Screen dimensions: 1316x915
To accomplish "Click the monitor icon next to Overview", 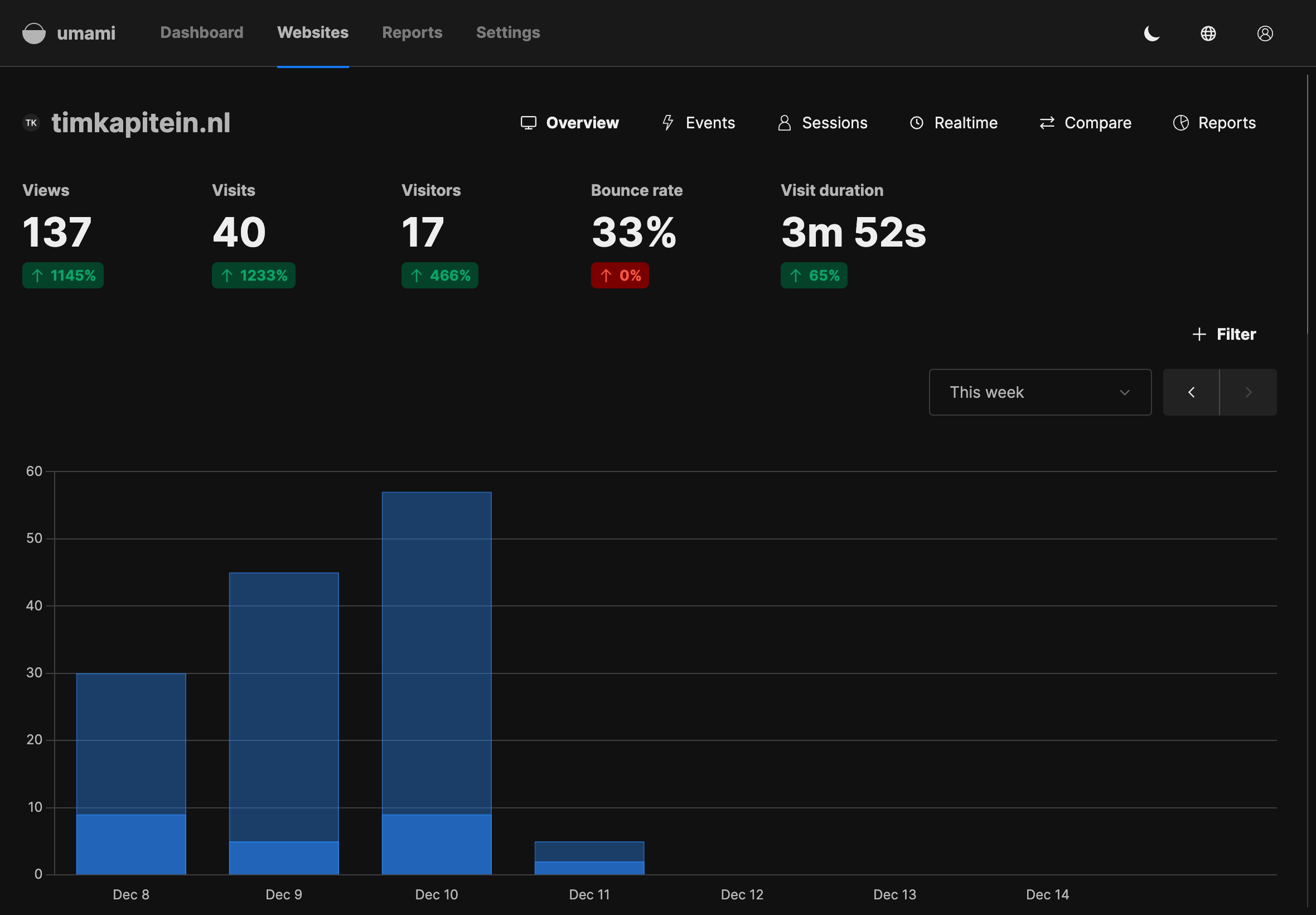I will (x=528, y=122).
